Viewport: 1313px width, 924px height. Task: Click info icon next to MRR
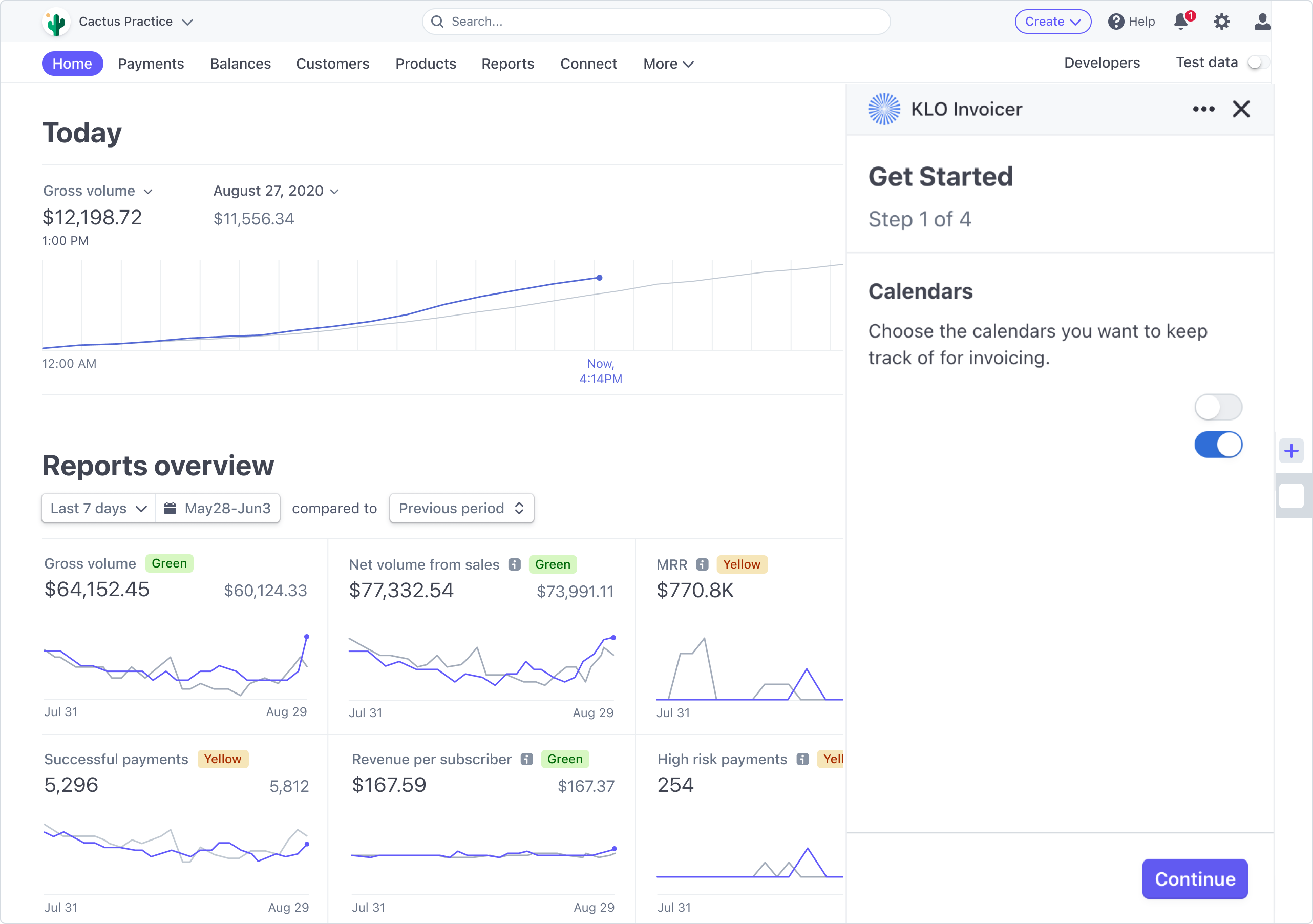[x=702, y=565]
